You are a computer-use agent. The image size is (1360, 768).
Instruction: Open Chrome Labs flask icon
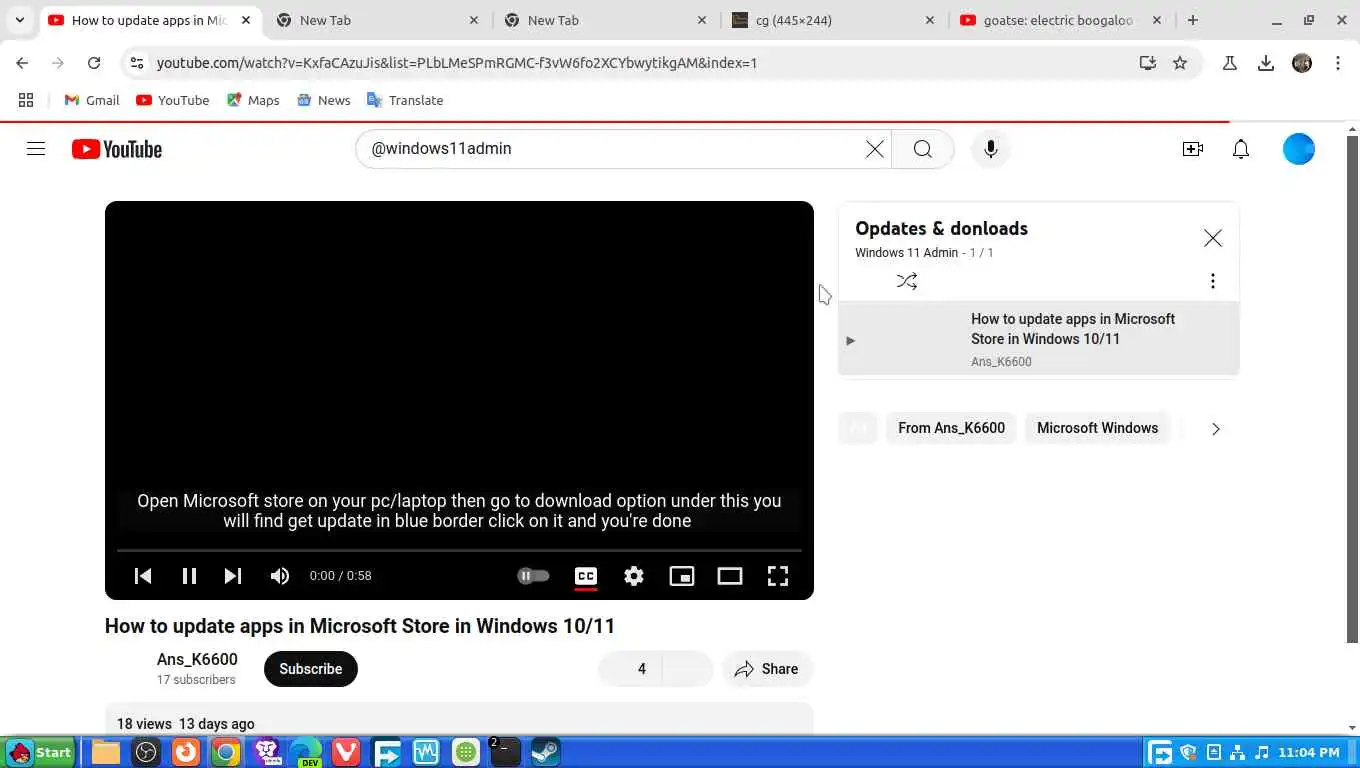(x=1230, y=63)
